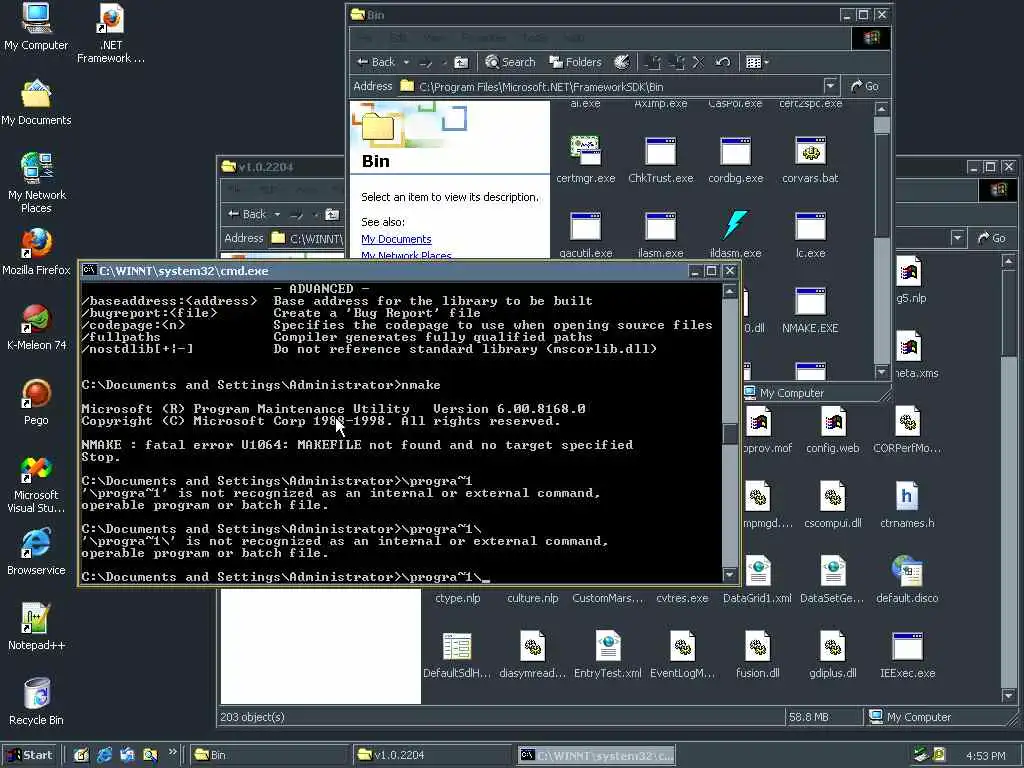
Task: Click Go in the Bin window address bar
Action: [x=865, y=86]
